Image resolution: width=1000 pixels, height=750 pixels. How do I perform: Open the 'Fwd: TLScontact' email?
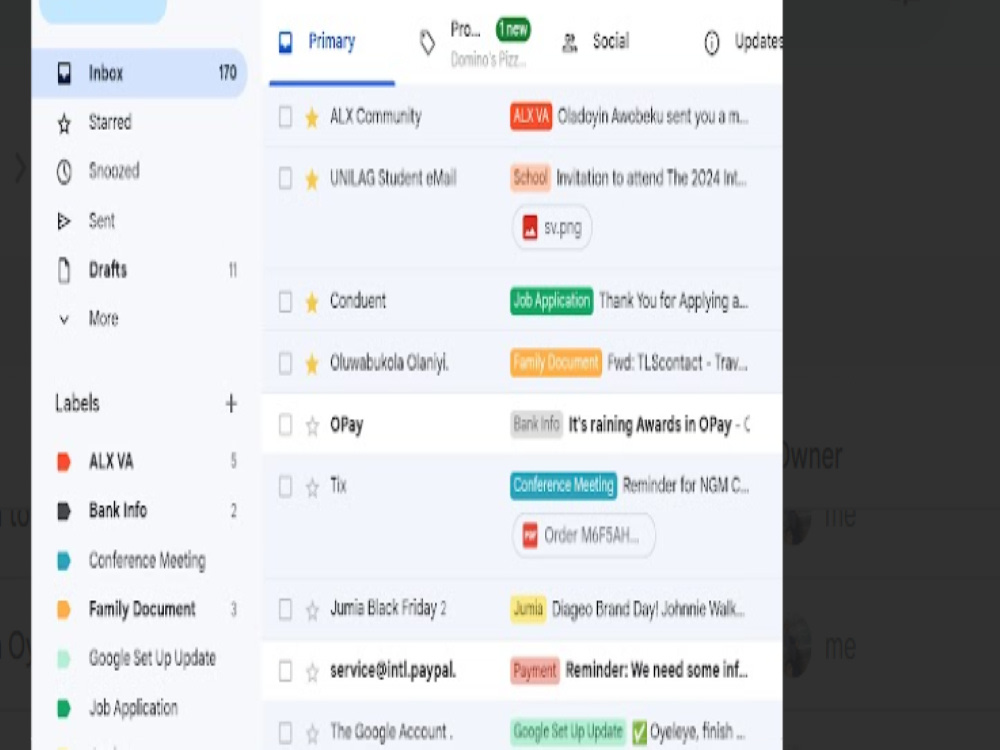(x=523, y=363)
